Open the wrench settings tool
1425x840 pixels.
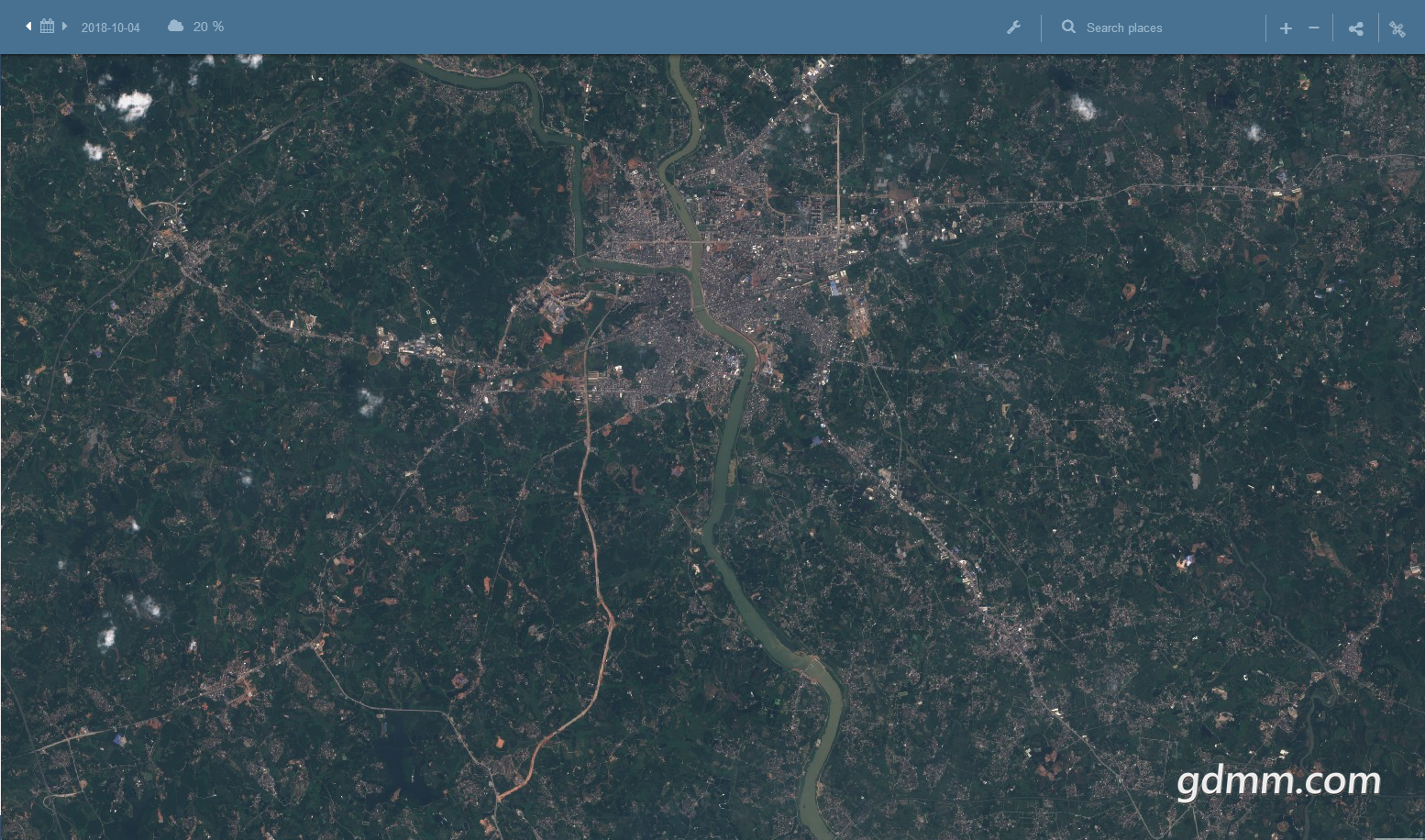(1013, 28)
